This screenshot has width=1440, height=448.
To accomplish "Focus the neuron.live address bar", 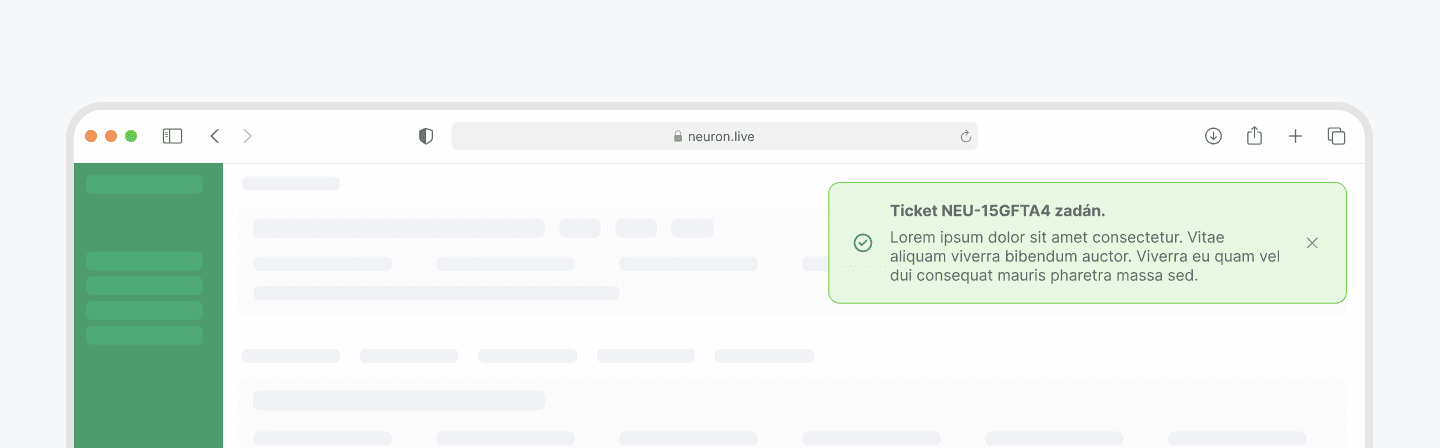I will 714,136.
